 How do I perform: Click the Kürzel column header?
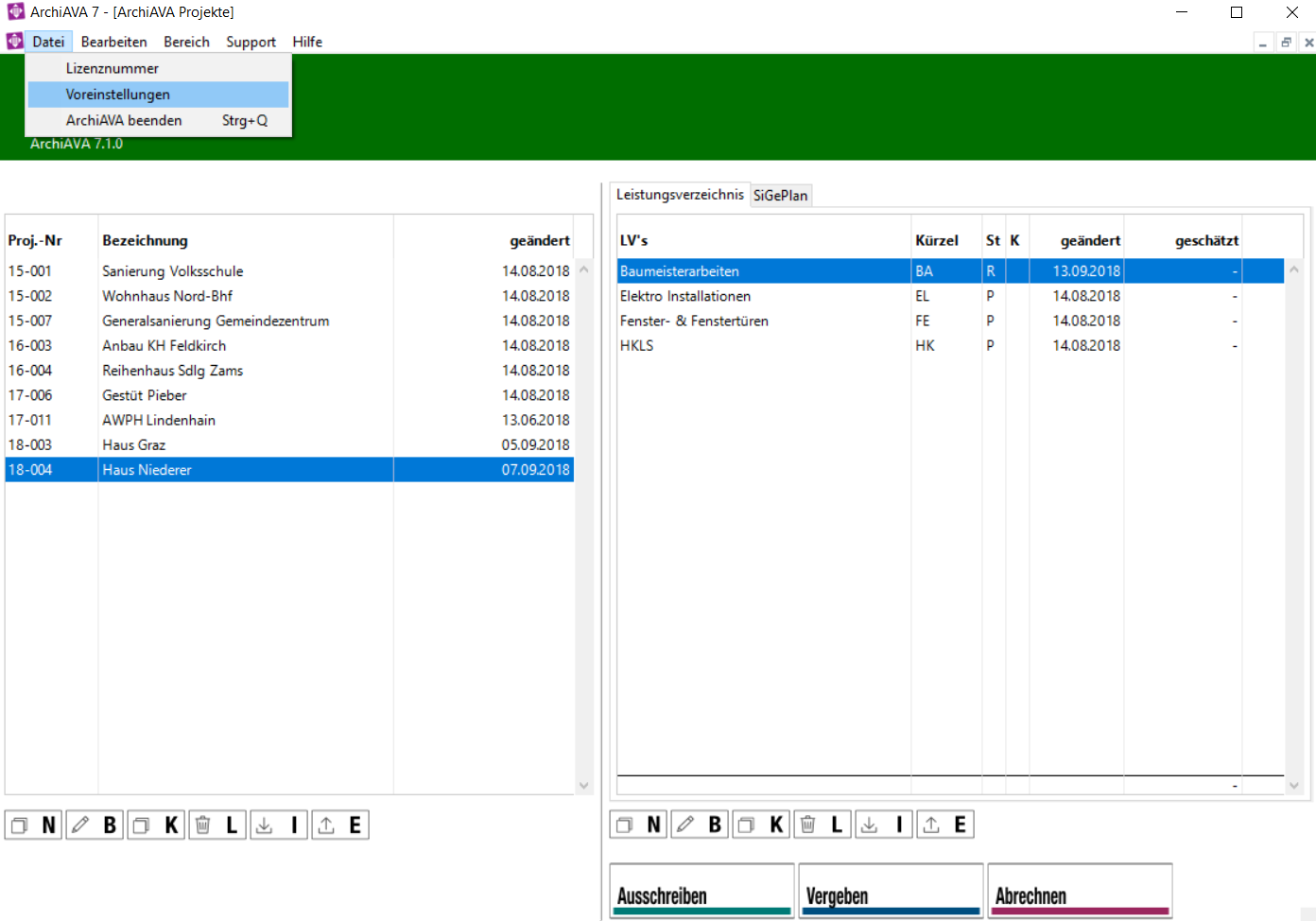coord(946,240)
